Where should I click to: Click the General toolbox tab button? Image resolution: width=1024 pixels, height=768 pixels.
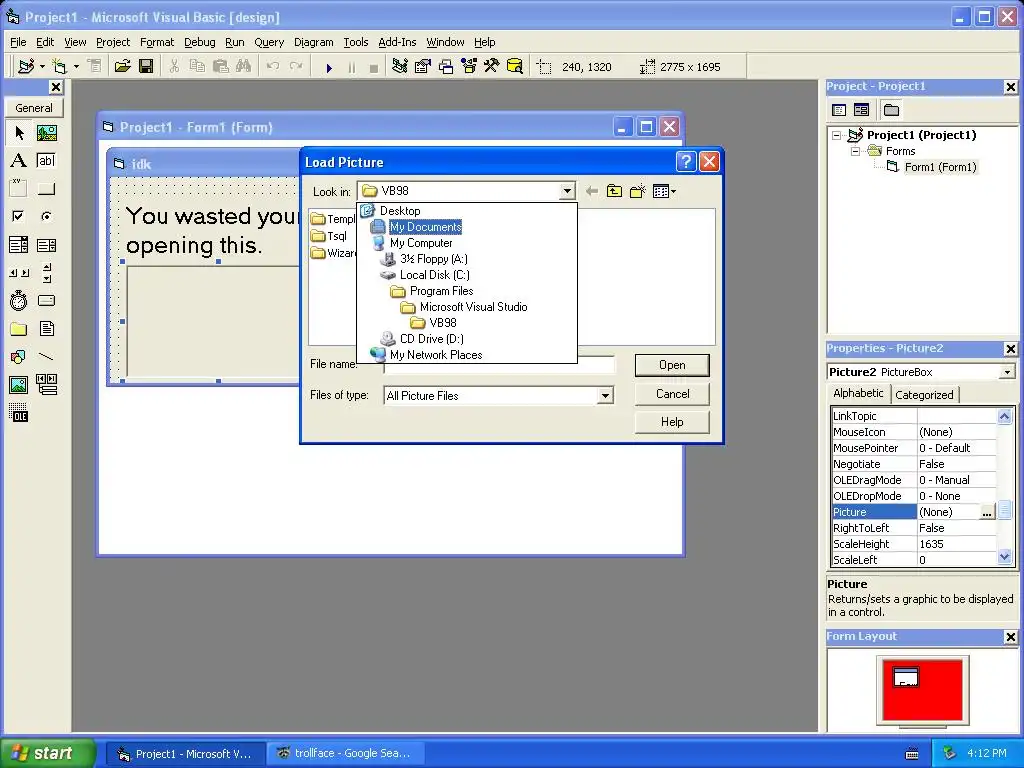(34, 108)
